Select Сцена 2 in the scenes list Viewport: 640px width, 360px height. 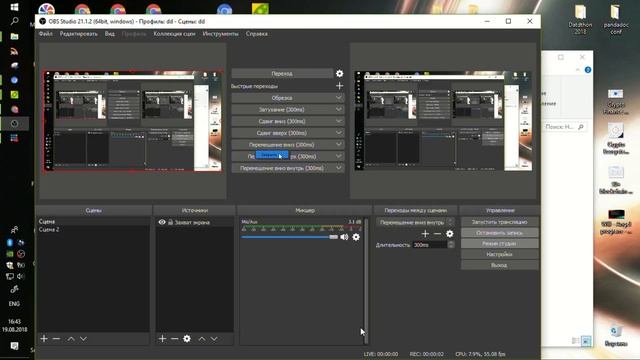tap(93, 230)
